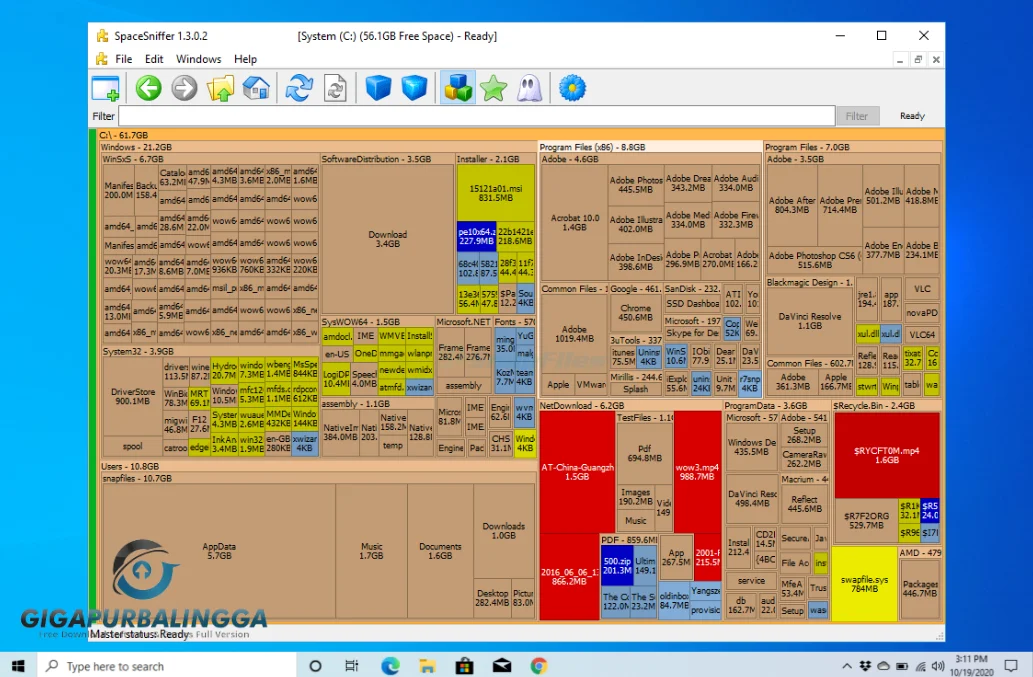Restore the inner document window
Image resolution: width=1033 pixels, height=677 pixels.
[918, 60]
